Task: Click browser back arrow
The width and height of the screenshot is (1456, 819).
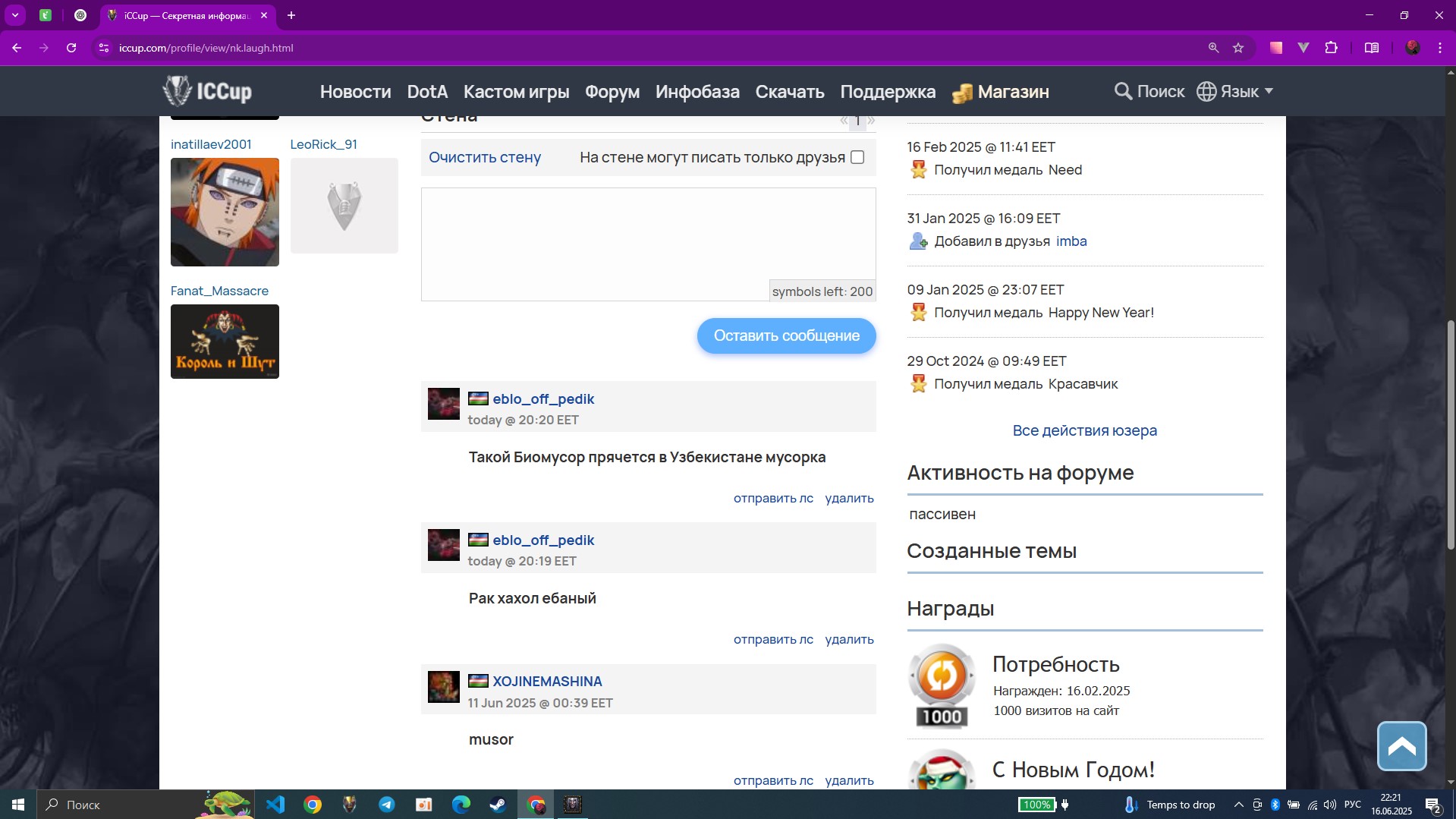Action: (x=17, y=48)
